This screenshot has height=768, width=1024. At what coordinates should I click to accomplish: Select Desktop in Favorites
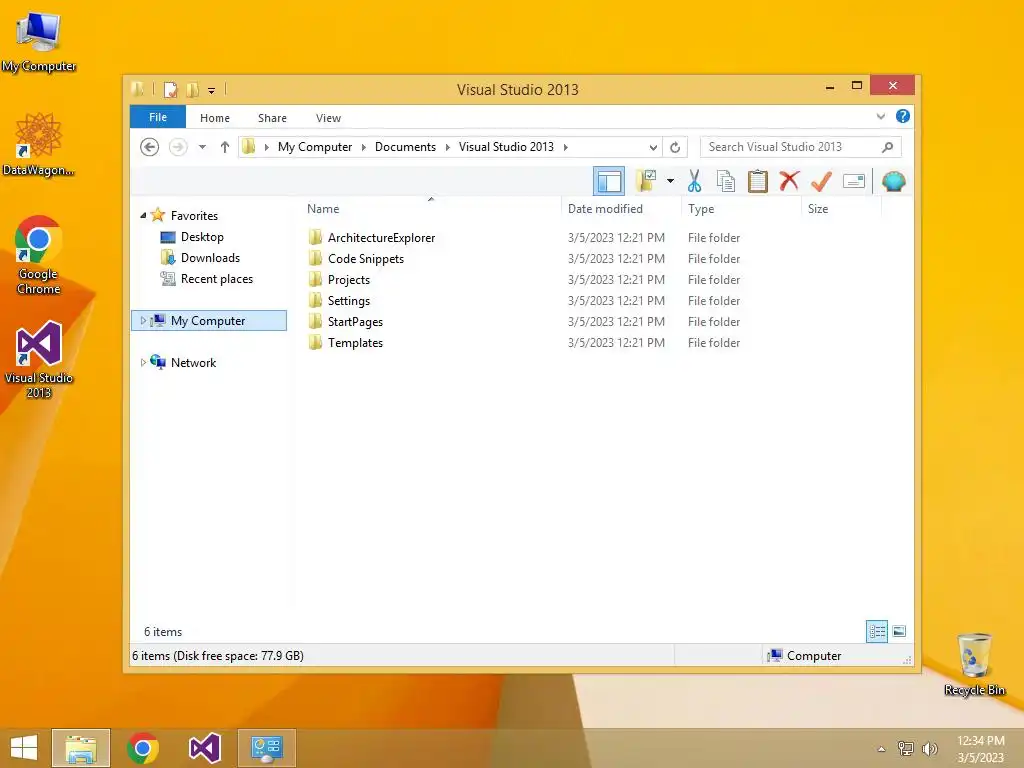202,237
